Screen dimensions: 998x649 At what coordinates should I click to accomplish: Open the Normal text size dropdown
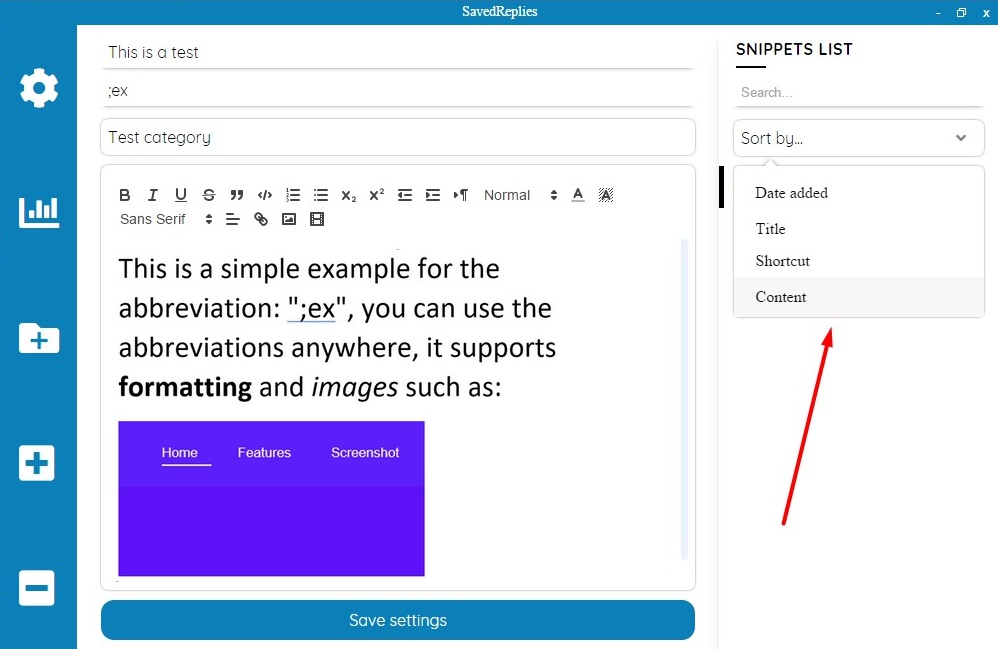click(521, 195)
